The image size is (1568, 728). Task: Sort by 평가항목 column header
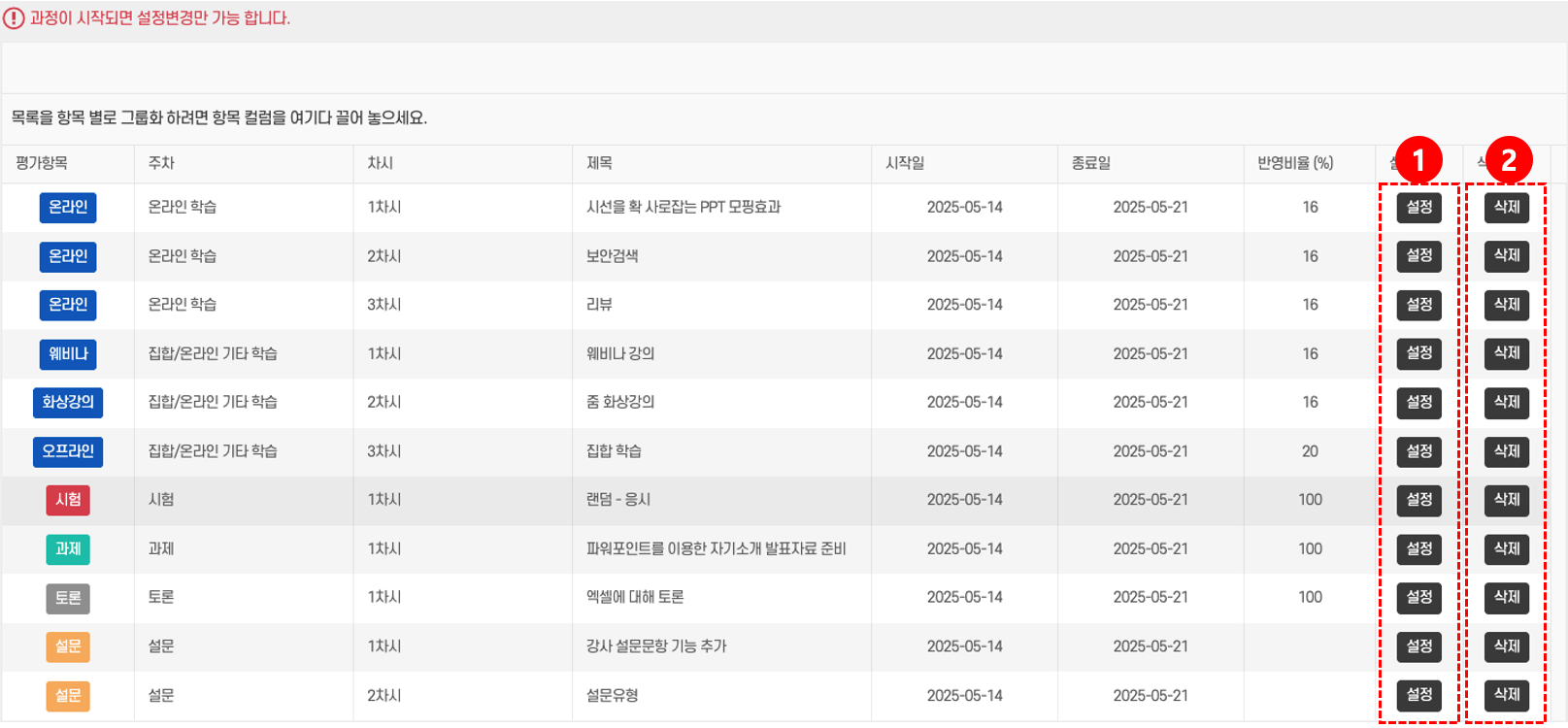(42, 163)
